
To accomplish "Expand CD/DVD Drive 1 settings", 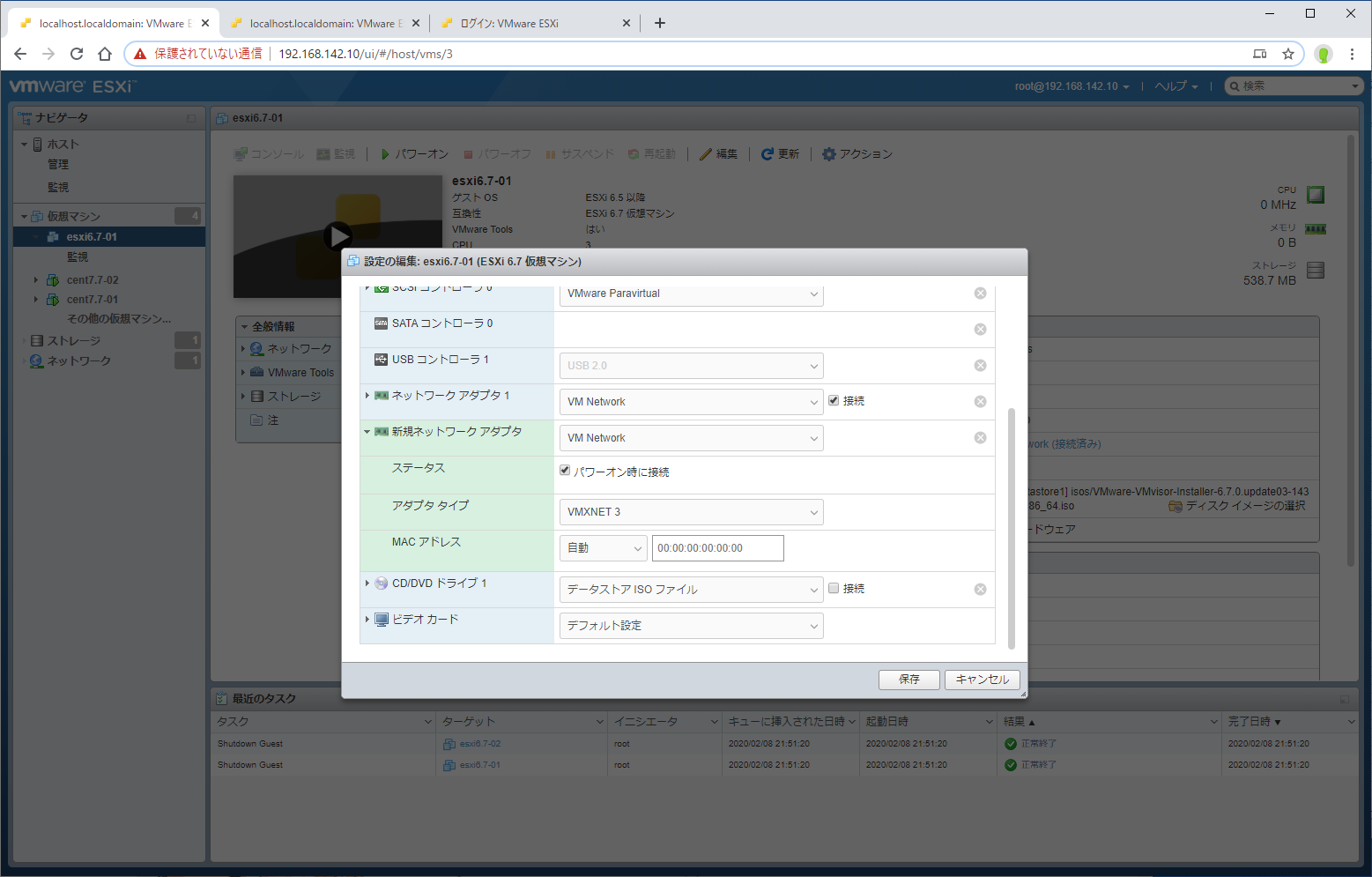I will (367, 583).
